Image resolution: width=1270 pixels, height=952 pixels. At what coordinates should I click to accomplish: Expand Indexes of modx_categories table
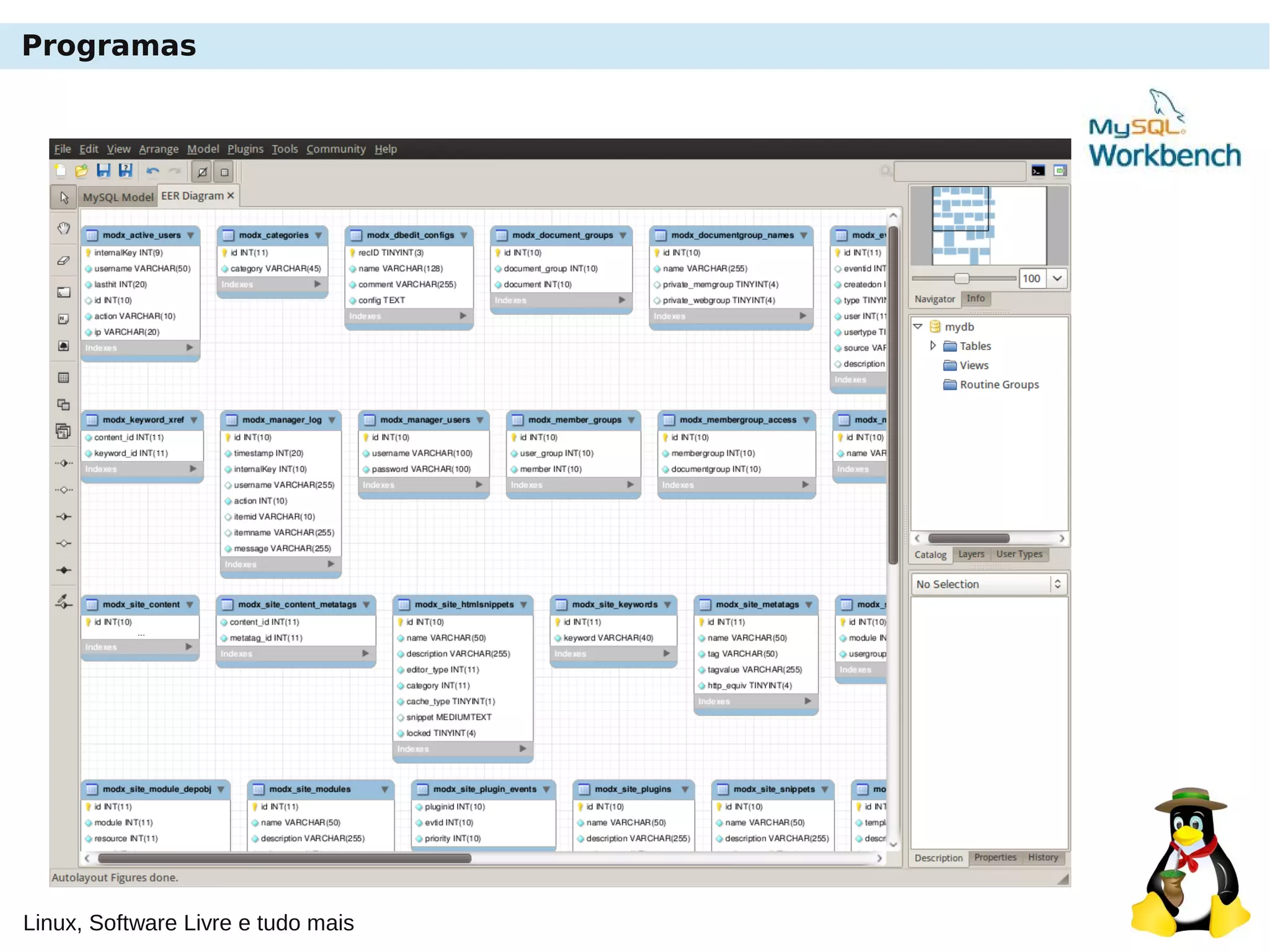click(x=317, y=284)
